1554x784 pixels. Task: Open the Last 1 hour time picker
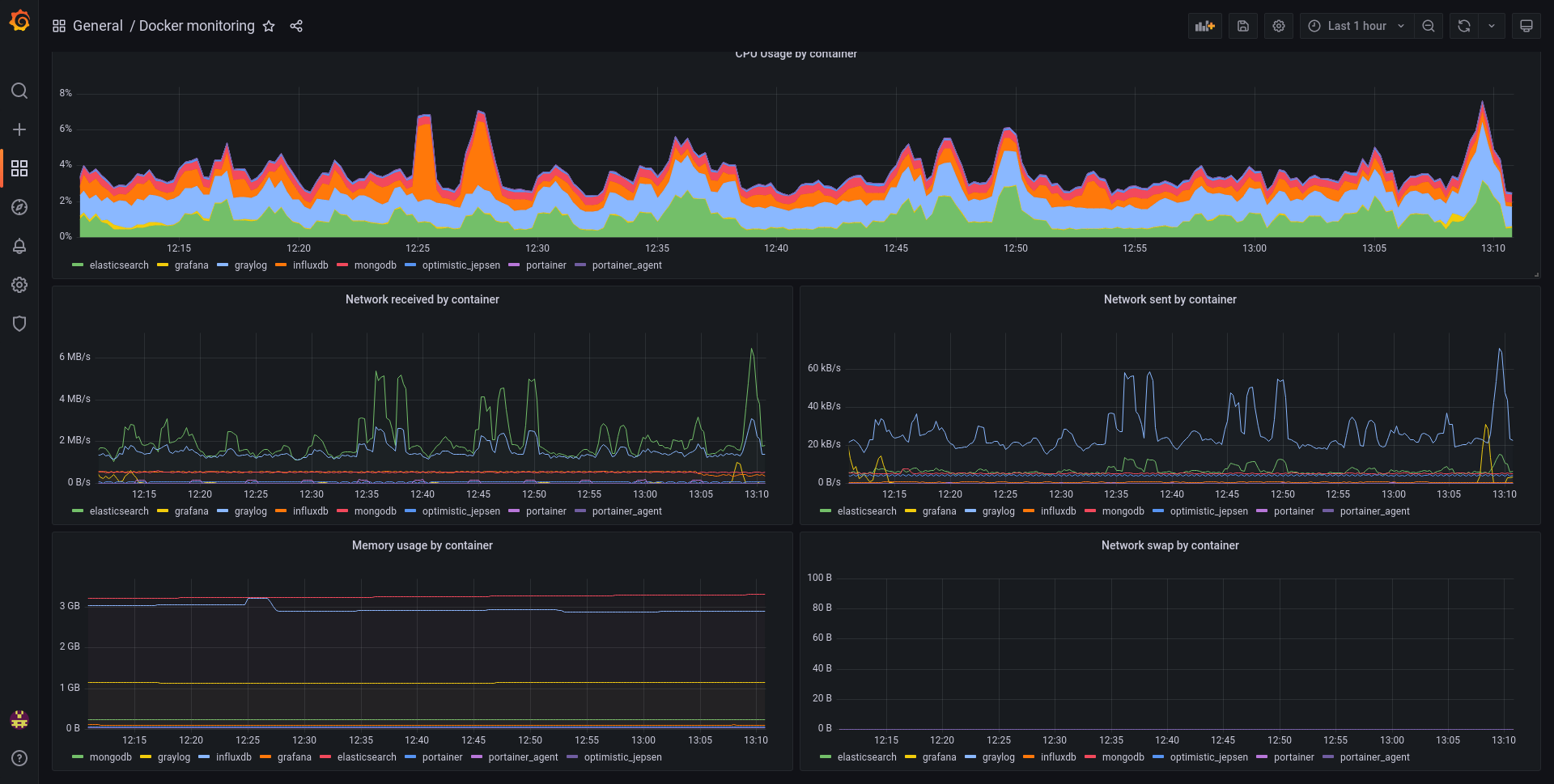pyautogui.click(x=1357, y=26)
